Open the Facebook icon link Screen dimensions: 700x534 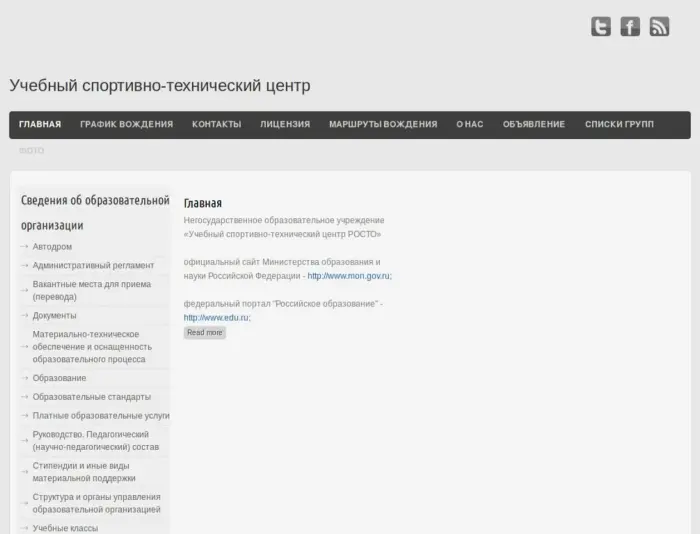(x=630, y=27)
